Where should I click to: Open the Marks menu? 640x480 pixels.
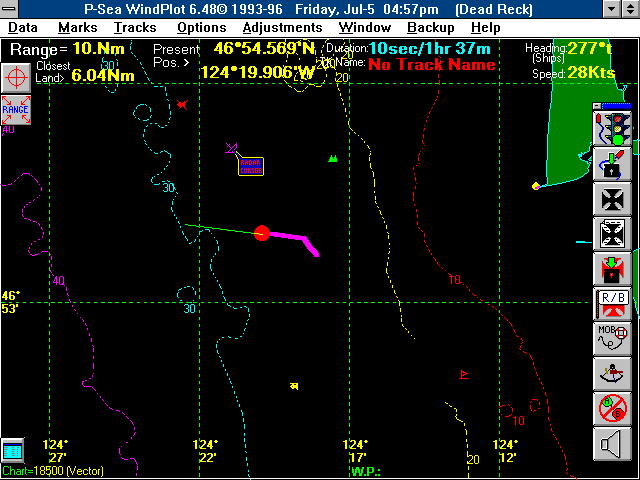[78, 28]
